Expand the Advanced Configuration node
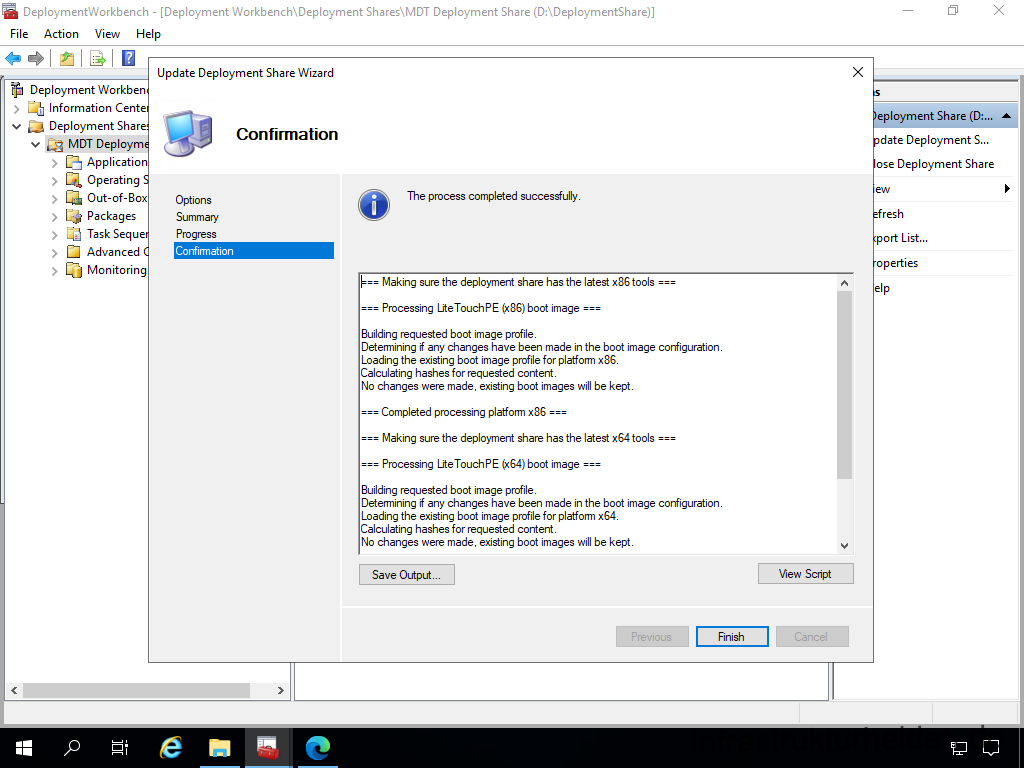Viewport: 1024px width, 768px height. coord(55,253)
